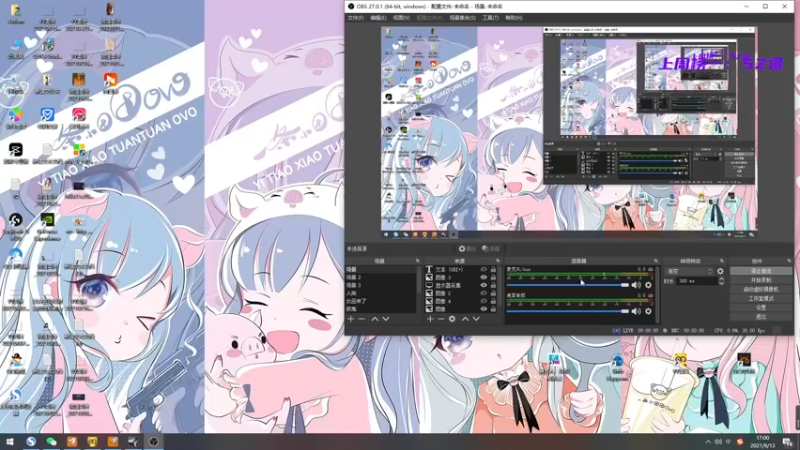Toggle visibility of the 文本 (GDI+) source
The width and height of the screenshot is (800, 450).
[483, 269]
